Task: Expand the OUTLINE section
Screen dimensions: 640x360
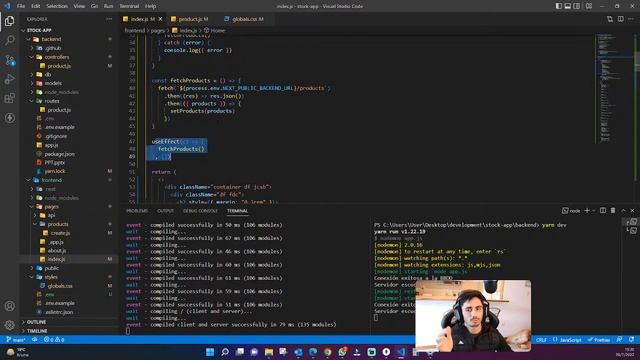Action: (36, 322)
